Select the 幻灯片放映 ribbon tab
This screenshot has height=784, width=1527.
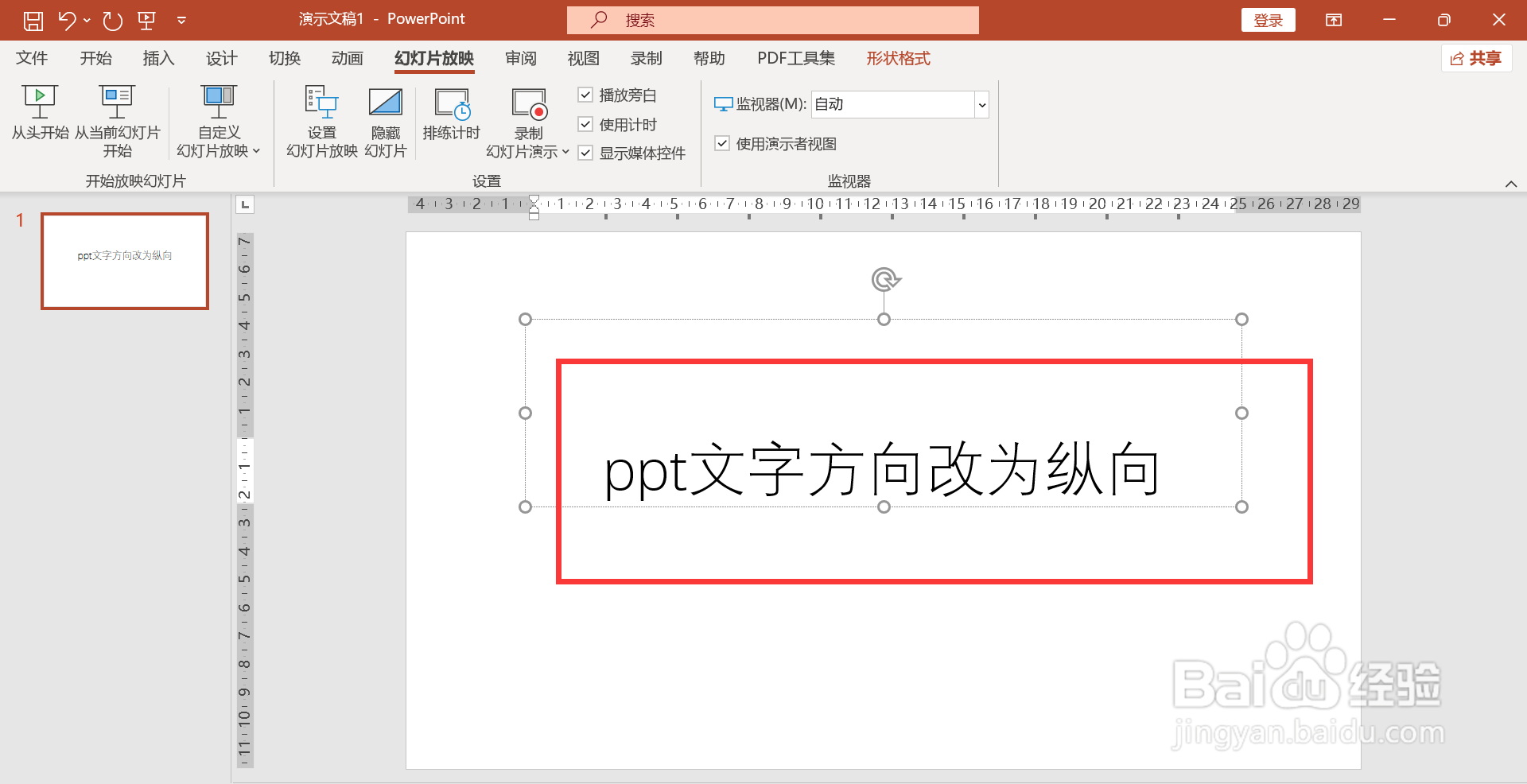[x=434, y=58]
